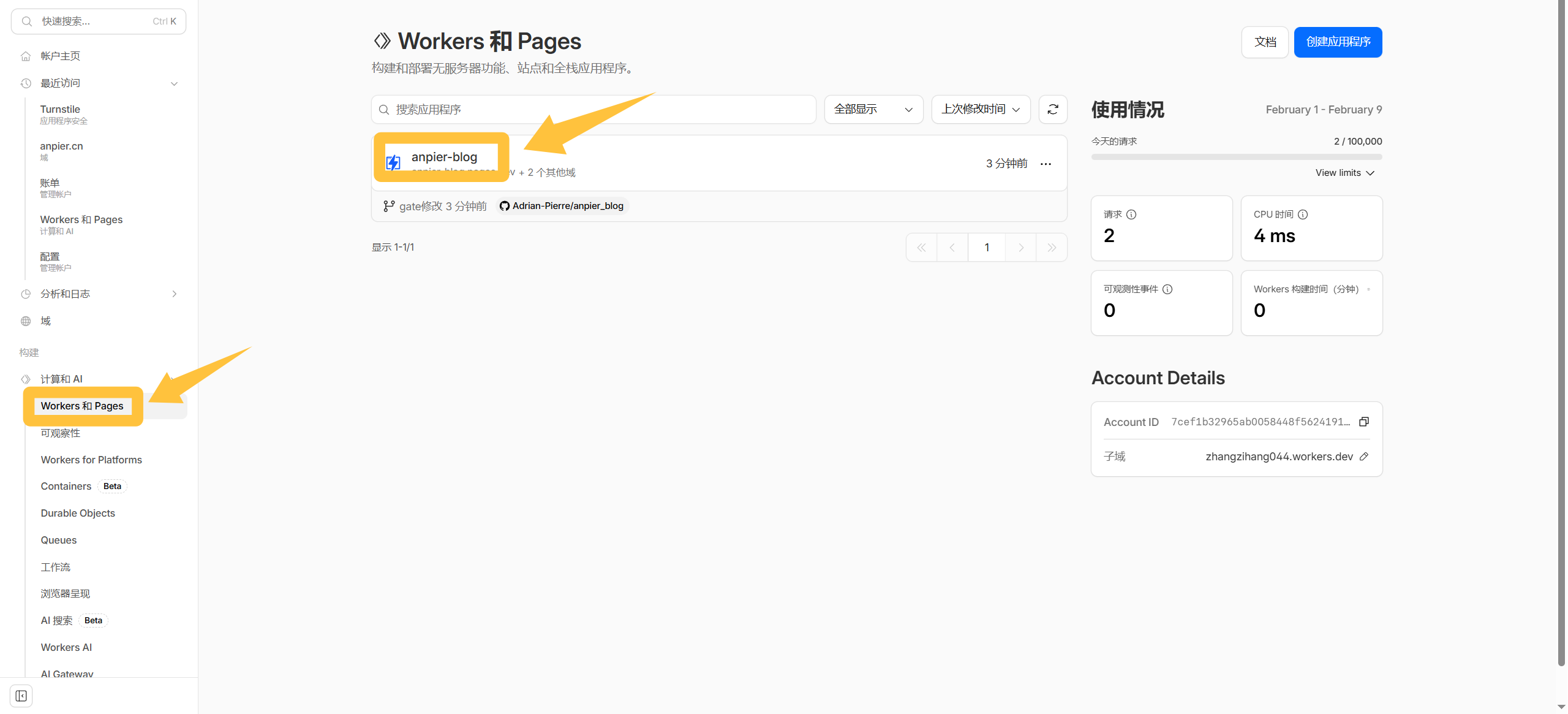
Task: Copy the Account ID with the copy icon
Action: point(1364,422)
